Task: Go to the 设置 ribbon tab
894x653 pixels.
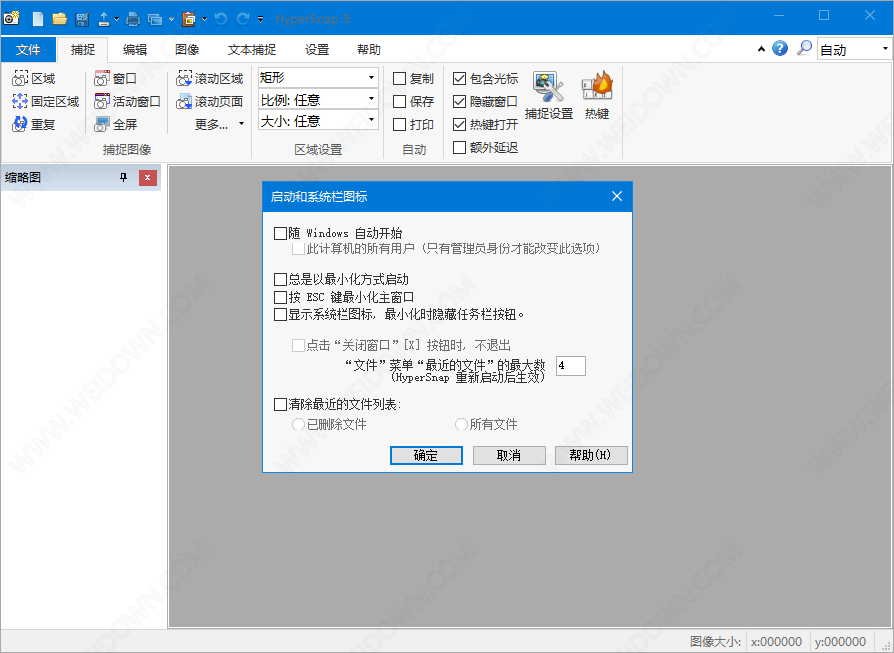Action: coord(317,50)
